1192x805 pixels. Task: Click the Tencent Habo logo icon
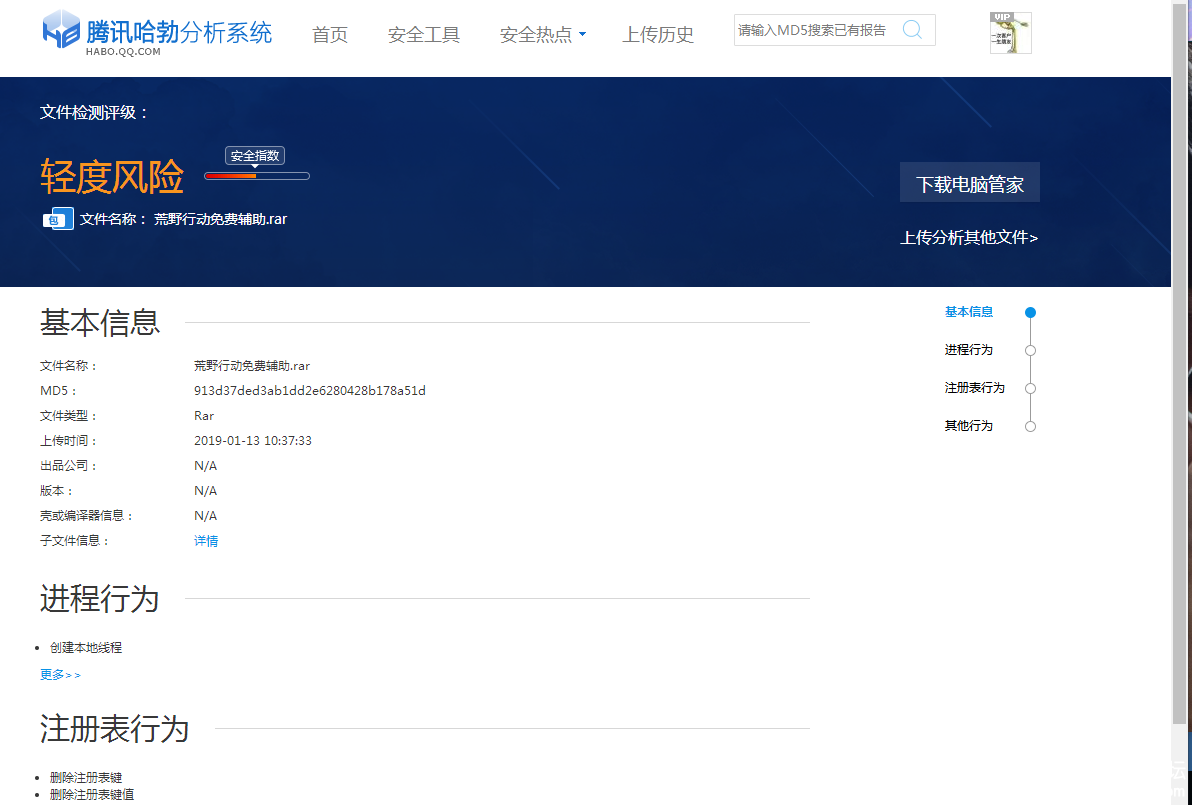coord(61,30)
